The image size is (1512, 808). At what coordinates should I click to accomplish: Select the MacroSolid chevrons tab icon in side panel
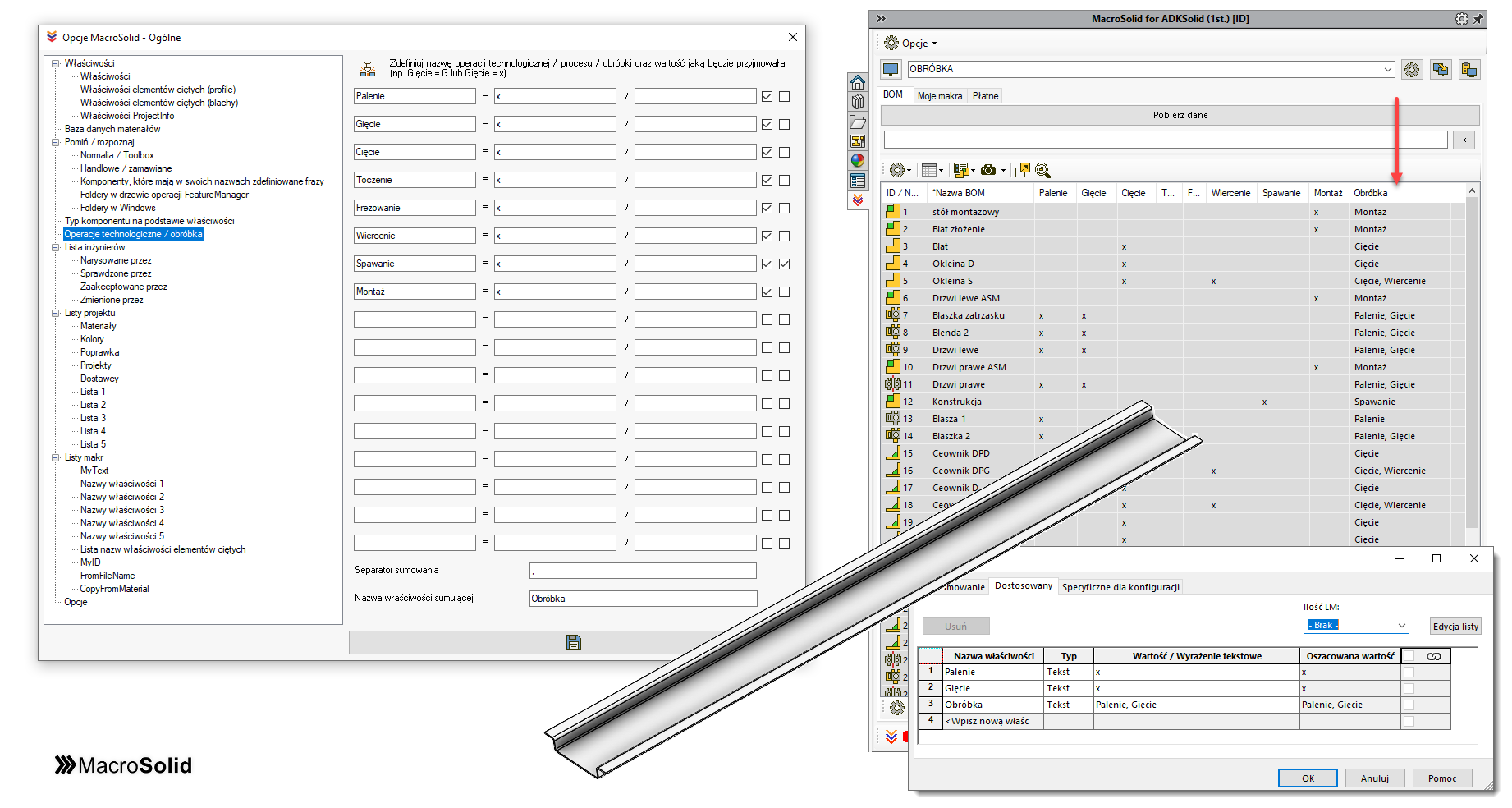pos(858,200)
